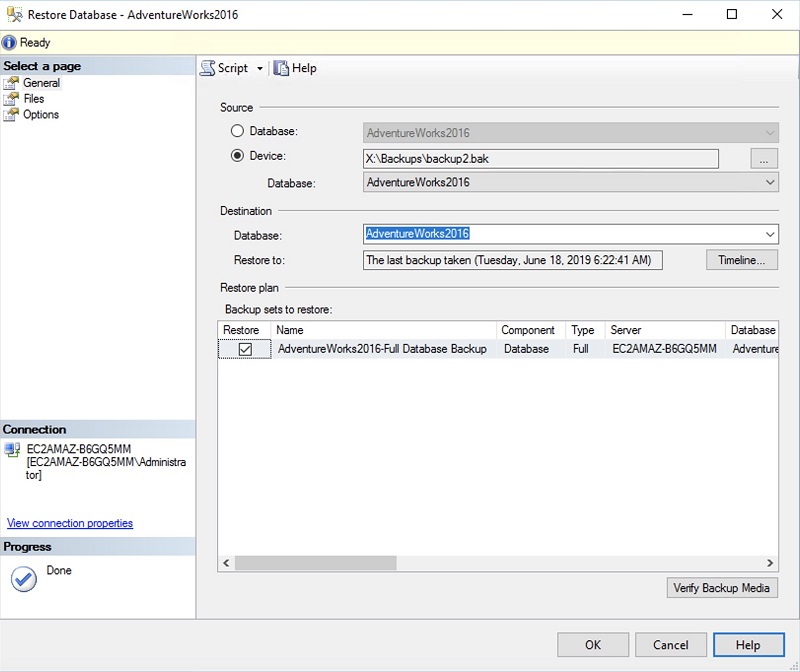The height and width of the screenshot is (672, 800).
Task: Click the Ready information icon
Action: click(9, 42)
